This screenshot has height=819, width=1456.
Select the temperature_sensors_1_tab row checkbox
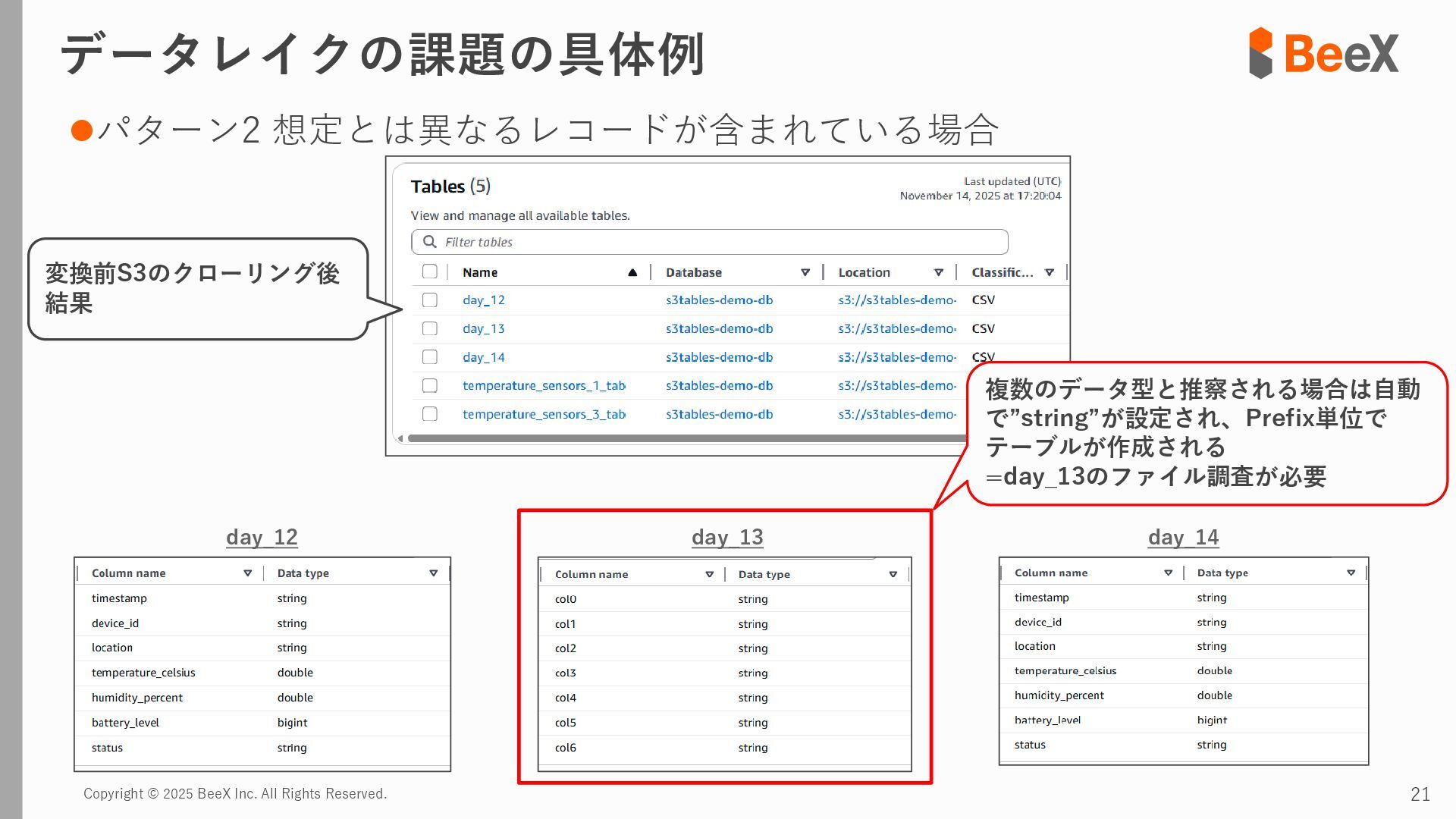(430, 385)
